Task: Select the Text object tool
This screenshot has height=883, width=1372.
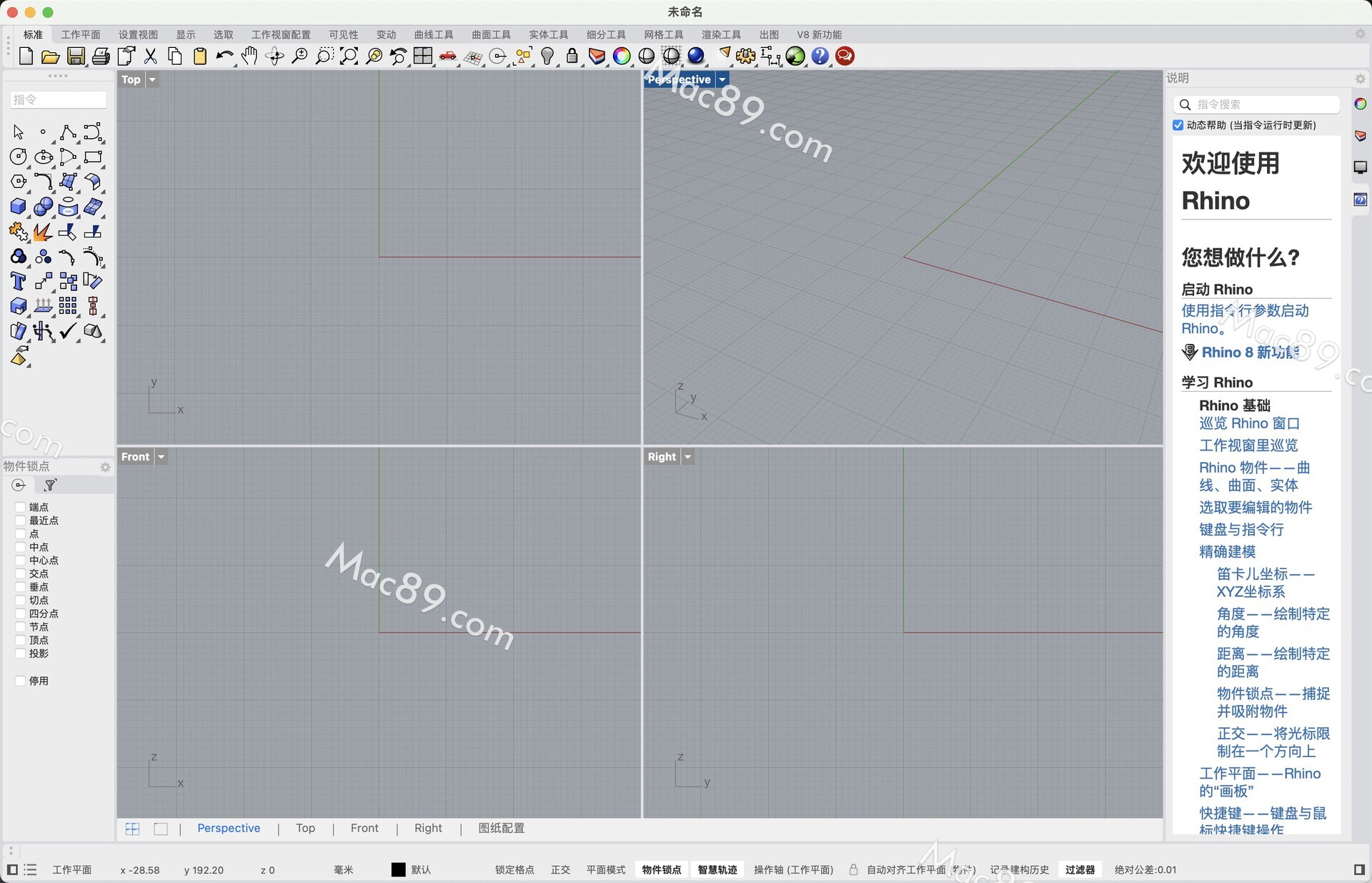Action: pos(19,281)
